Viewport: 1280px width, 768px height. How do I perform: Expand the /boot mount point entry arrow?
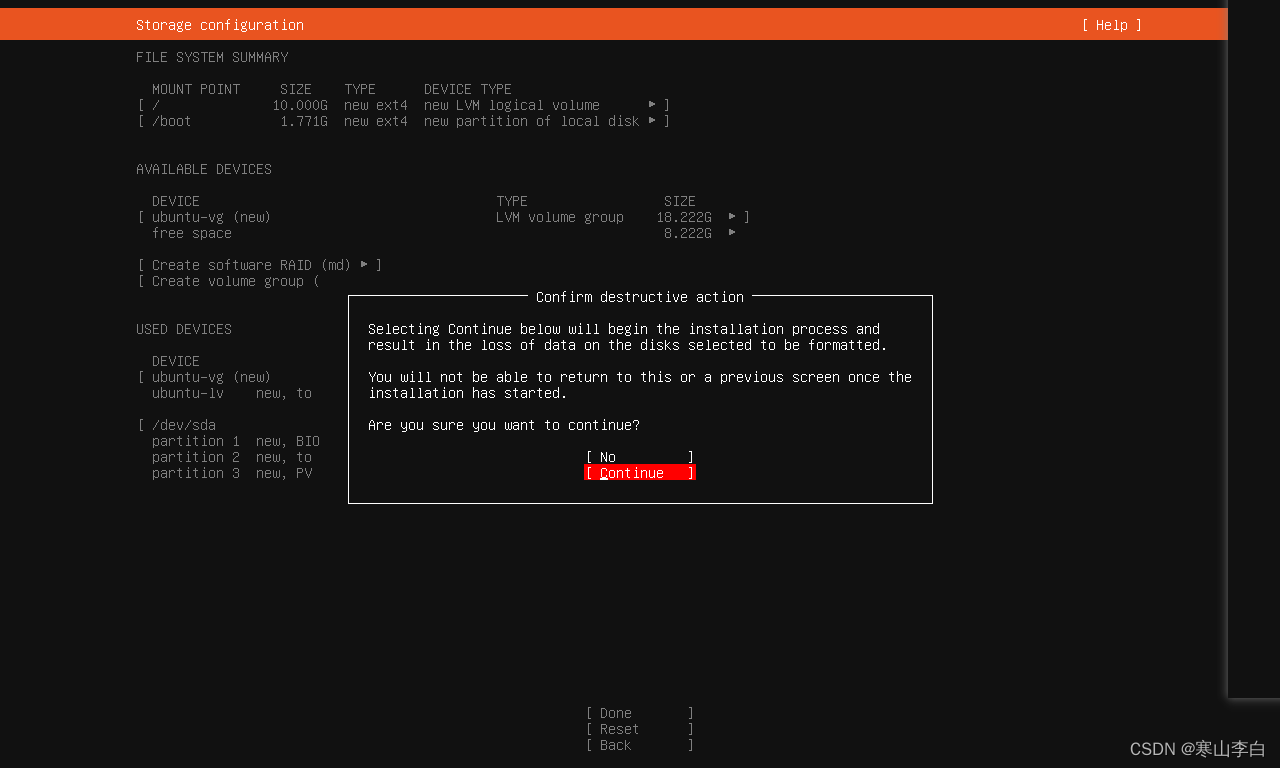652,121
